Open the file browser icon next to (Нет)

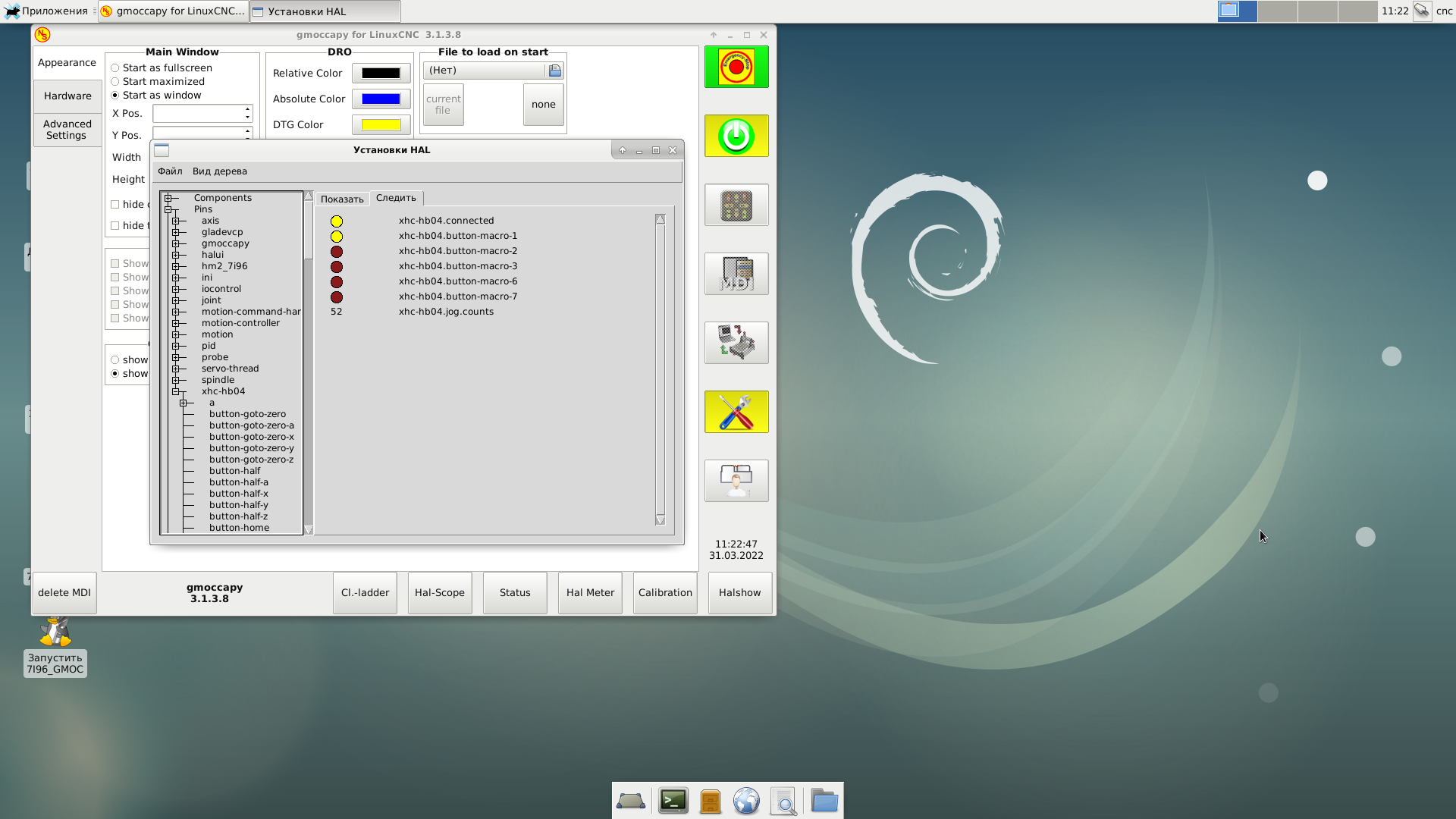point(555,71)
